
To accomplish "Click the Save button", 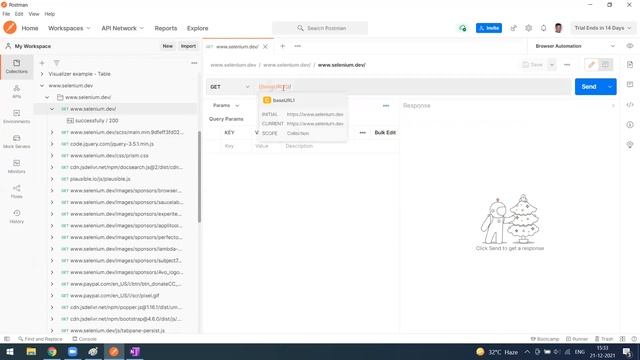I will point(532,64).
